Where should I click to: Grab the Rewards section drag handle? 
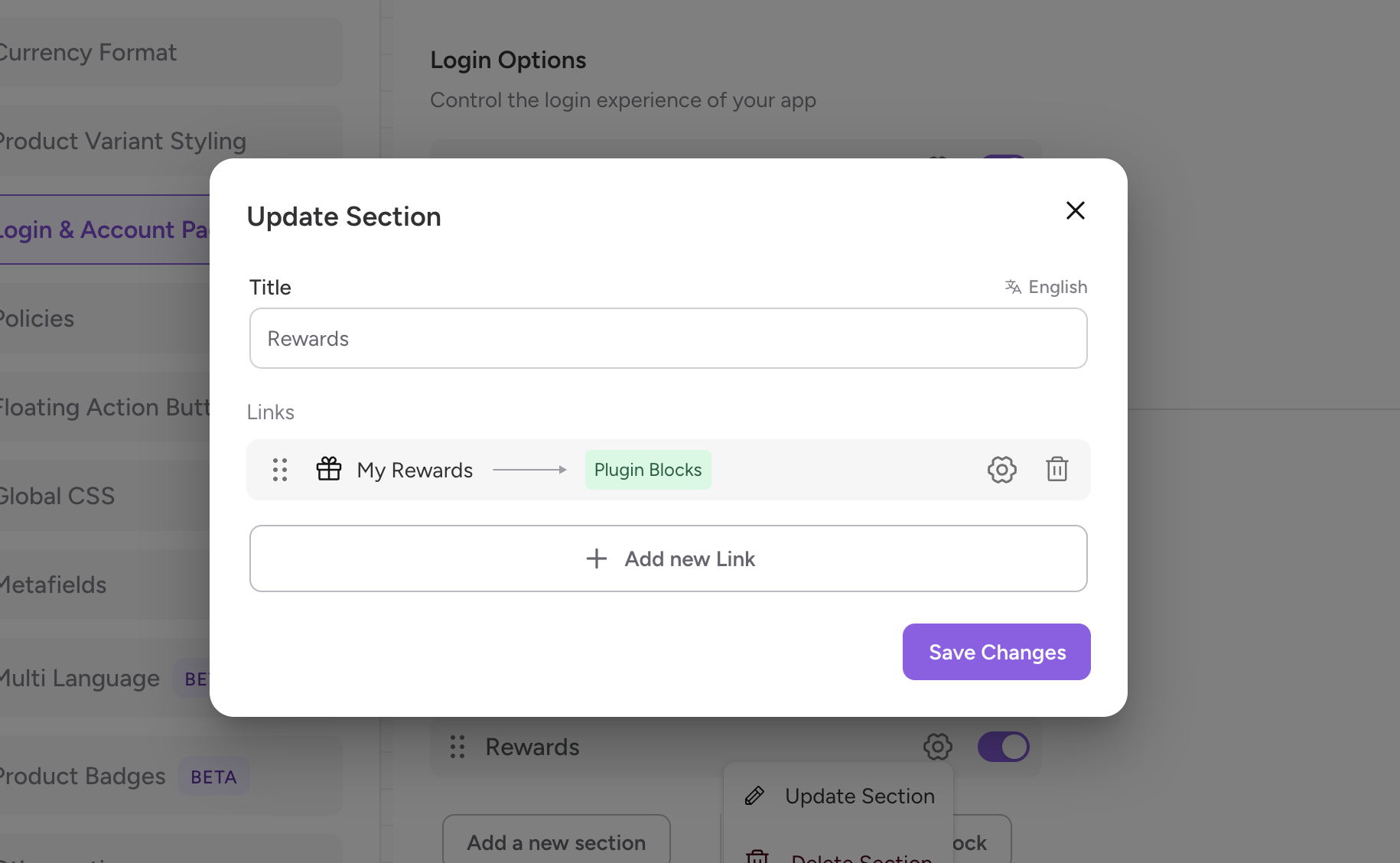point(457,747)
